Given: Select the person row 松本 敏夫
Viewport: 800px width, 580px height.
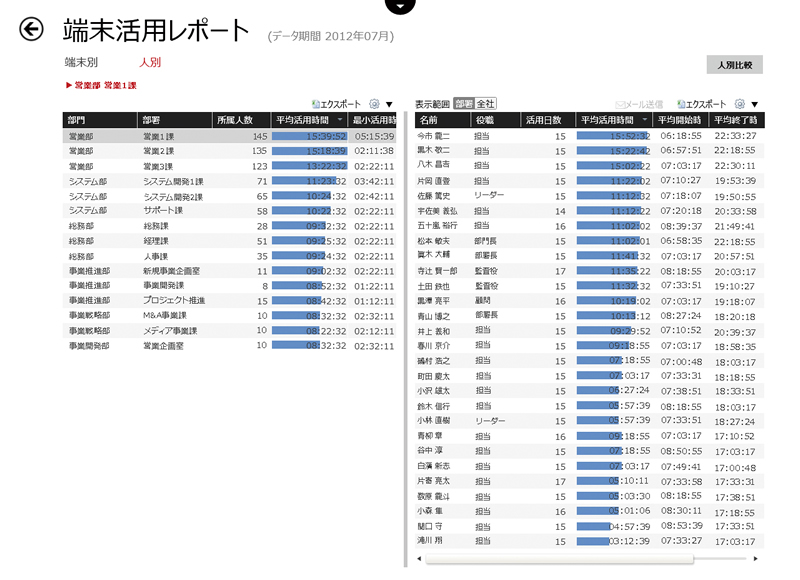Looking at the screenshot, I should 590,241.
